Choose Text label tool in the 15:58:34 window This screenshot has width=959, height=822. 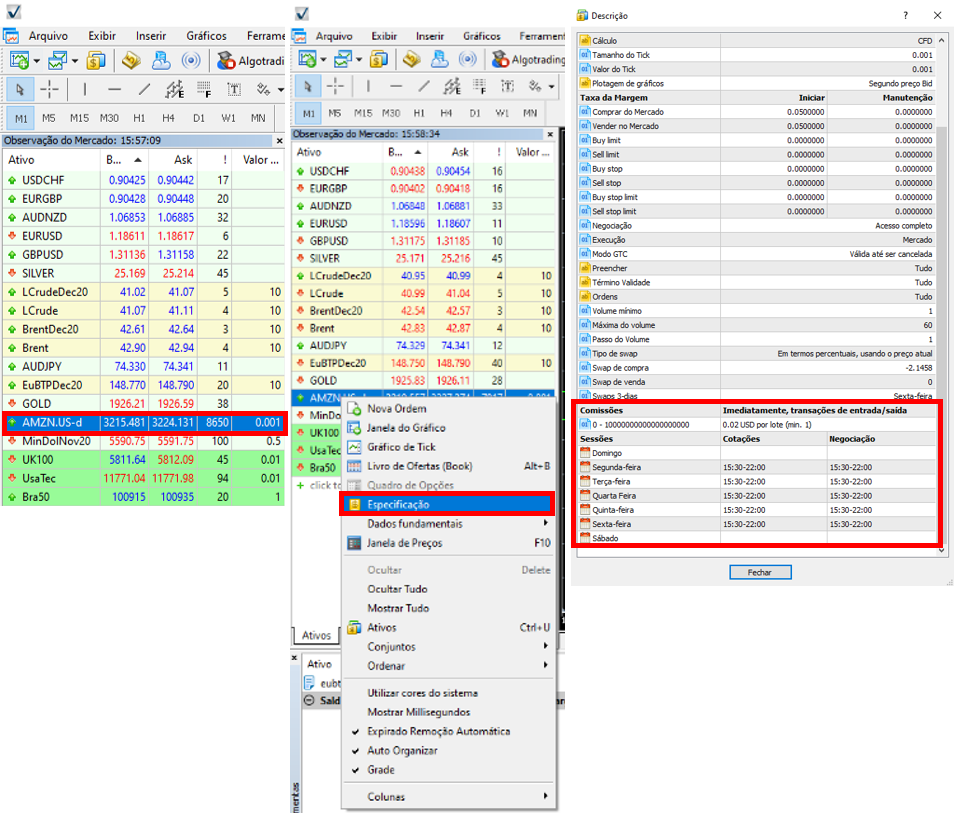click(x=508, y=86)
